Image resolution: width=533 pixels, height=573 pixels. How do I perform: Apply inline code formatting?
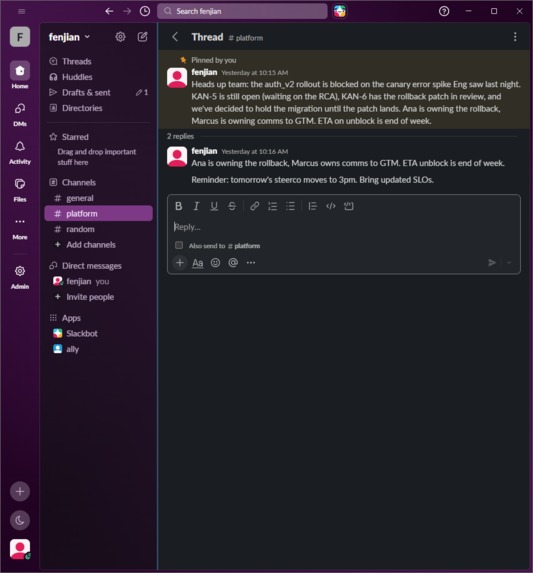[331, 206]
